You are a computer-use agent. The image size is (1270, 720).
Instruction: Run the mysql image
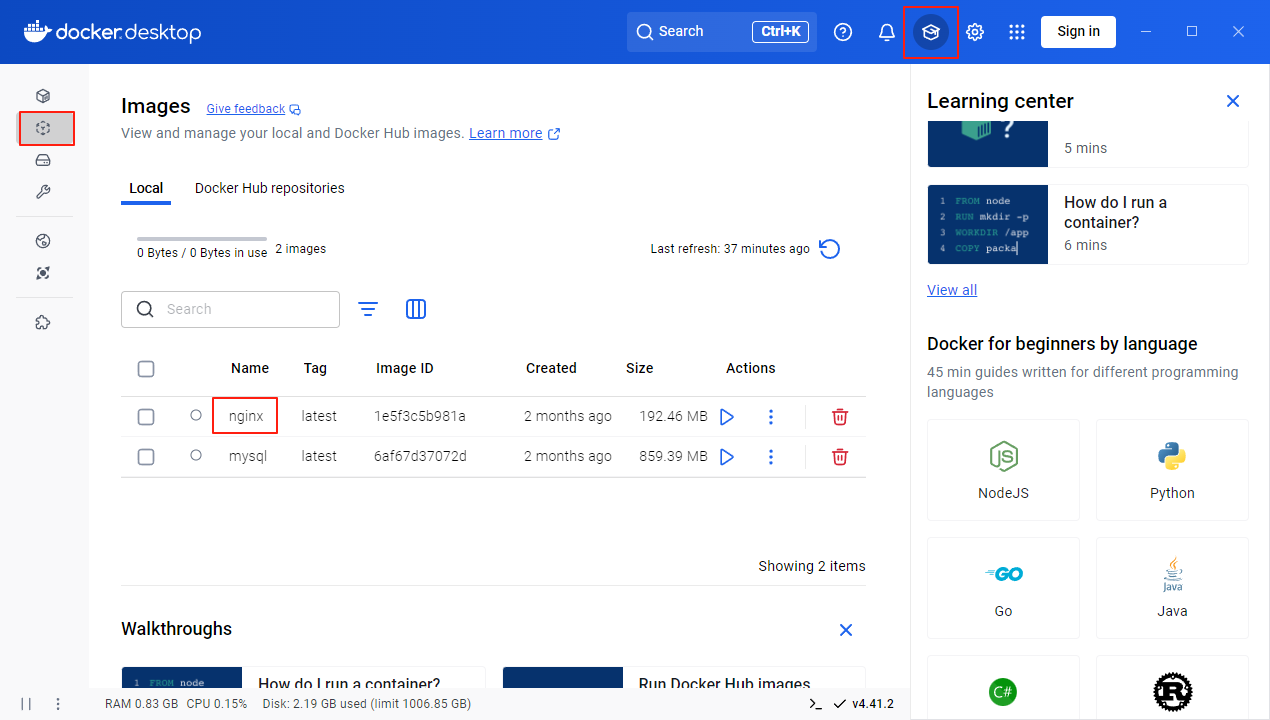pos(727,456)
